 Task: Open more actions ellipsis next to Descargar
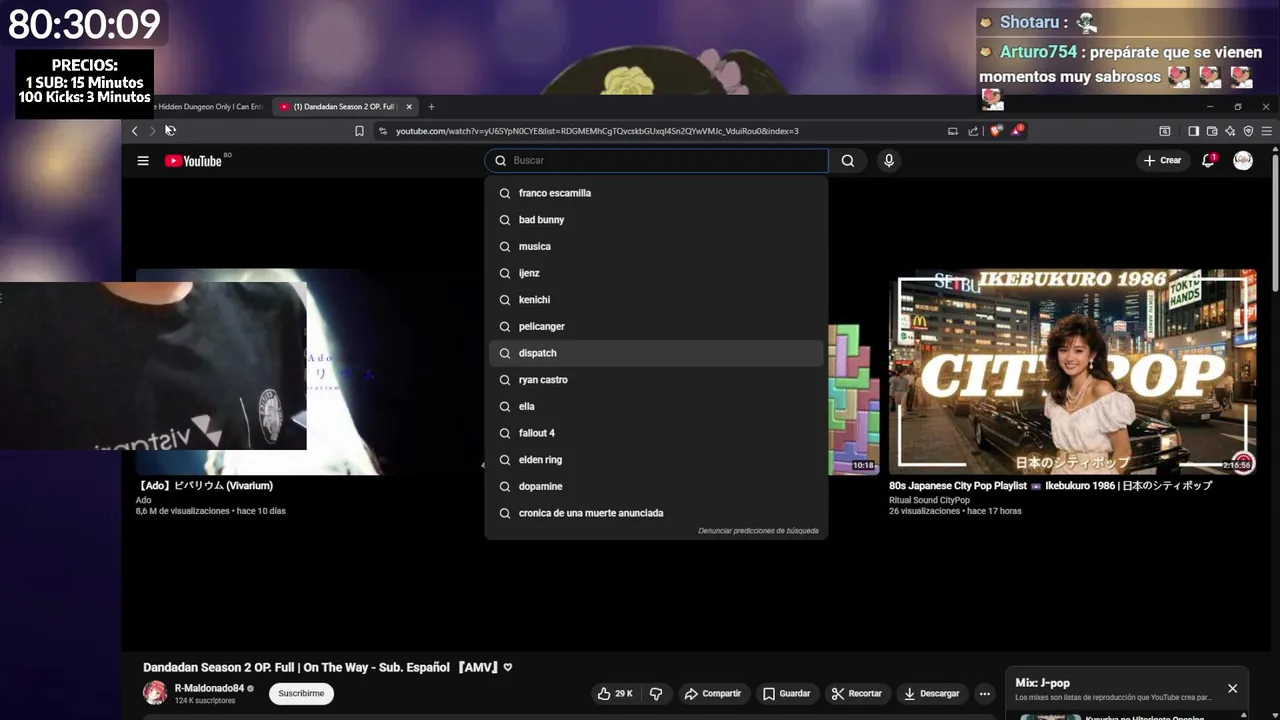coord(985,693)
